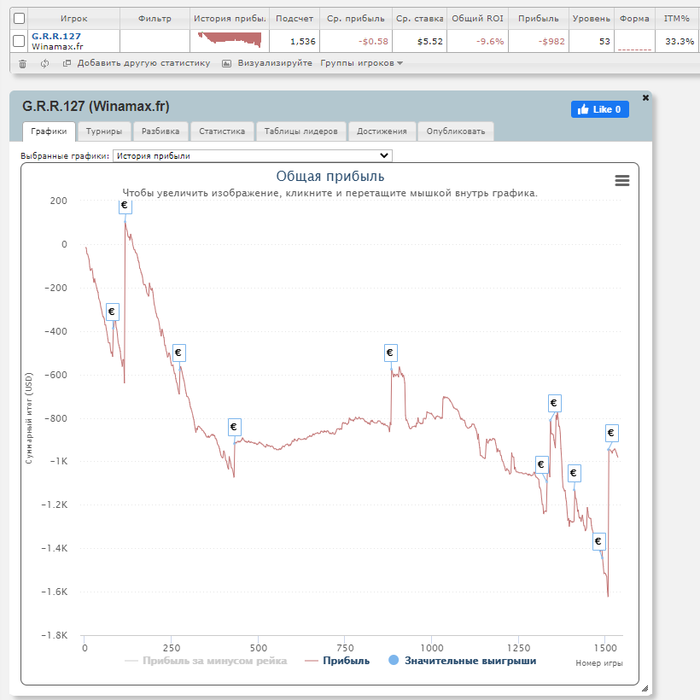This screenshot has height=700, width=700.
Task: Open the Таблицы лидеров tab
Action: (301, 131)
